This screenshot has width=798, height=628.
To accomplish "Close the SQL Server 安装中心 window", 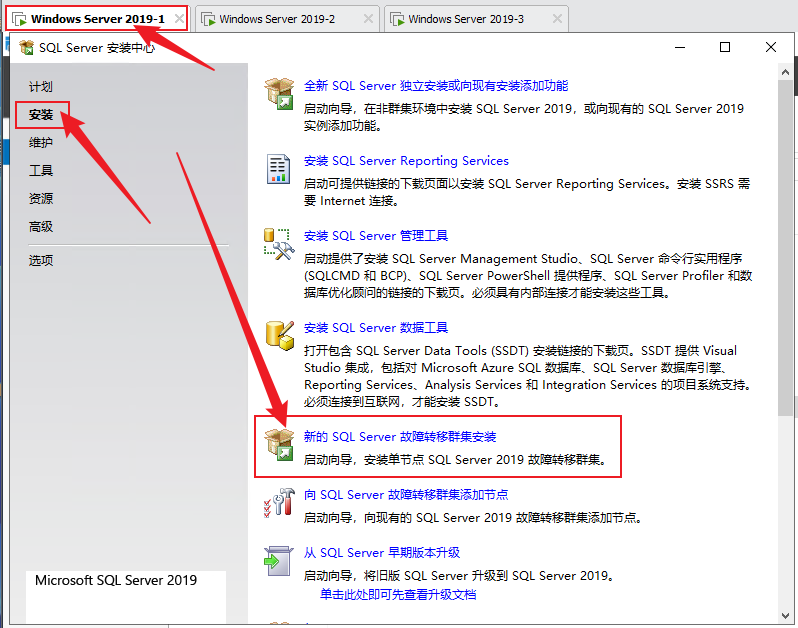I will tap(771, 47).
